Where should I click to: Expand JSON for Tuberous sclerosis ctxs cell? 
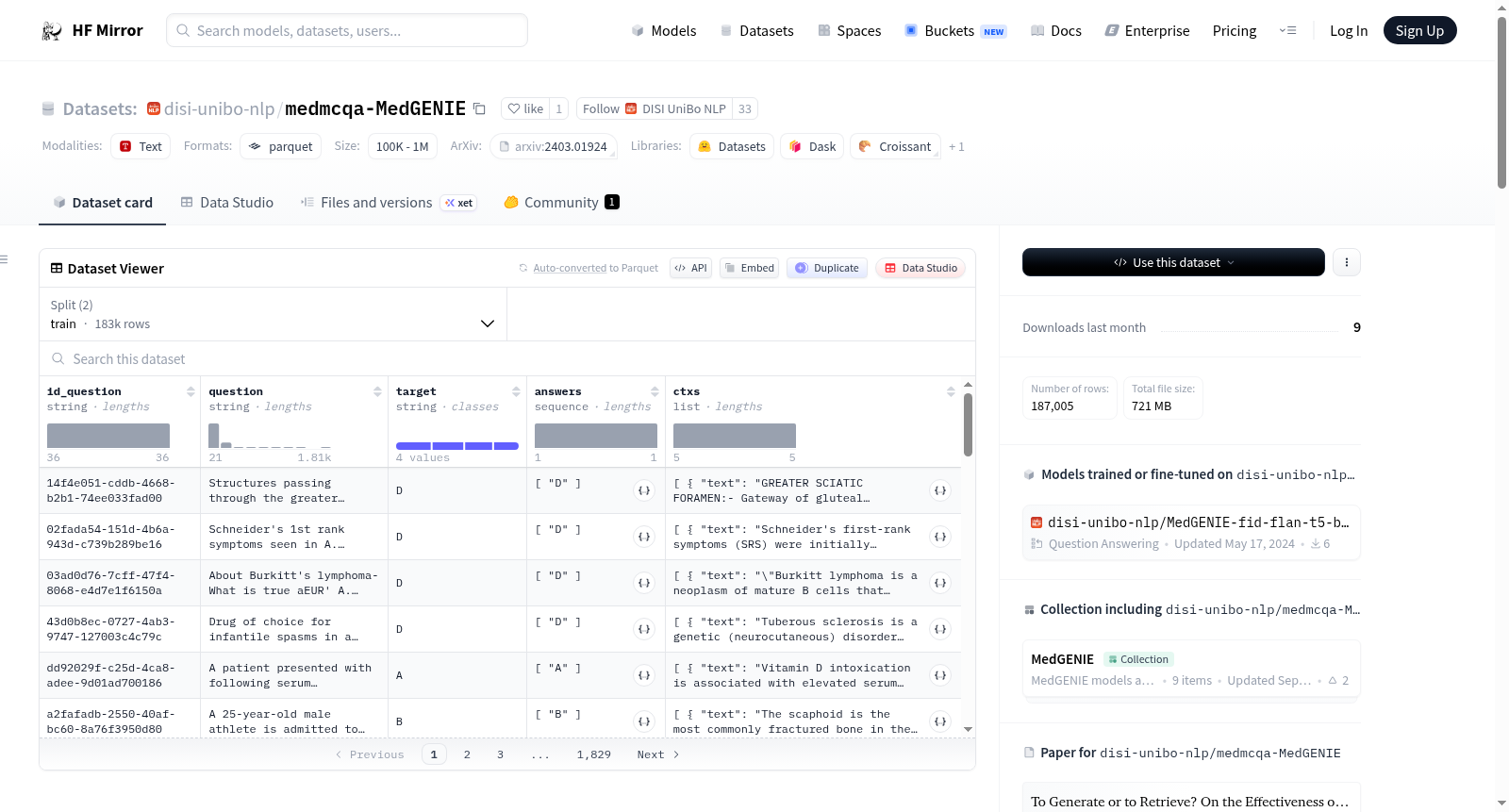pos(940,629)
